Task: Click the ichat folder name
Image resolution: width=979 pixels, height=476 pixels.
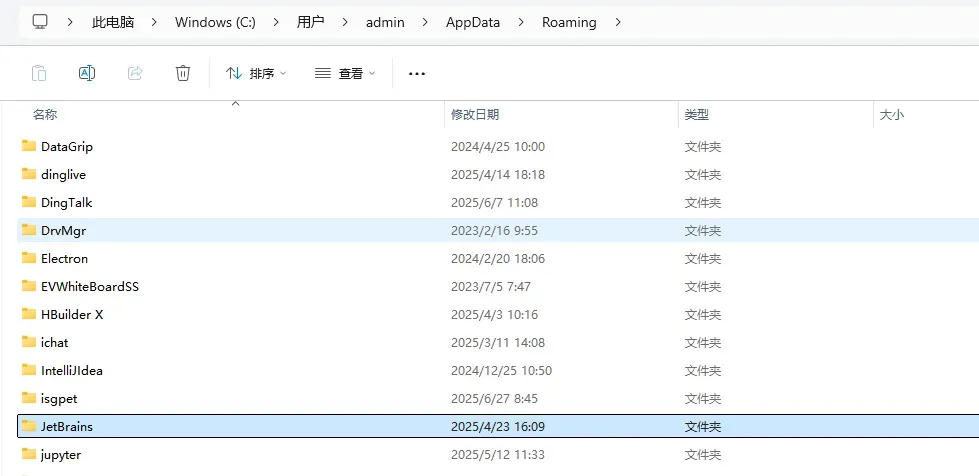Action: (x=55, y=343)
